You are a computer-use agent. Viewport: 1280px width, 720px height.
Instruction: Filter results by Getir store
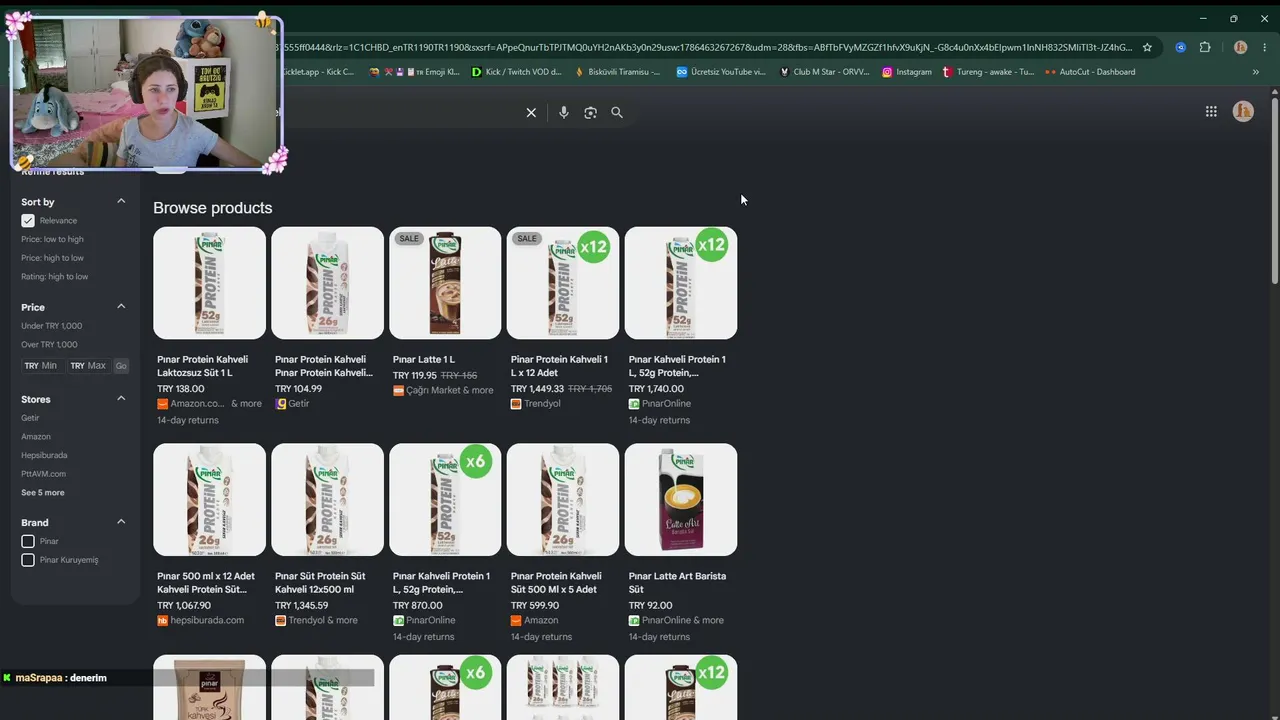(30, 418)
